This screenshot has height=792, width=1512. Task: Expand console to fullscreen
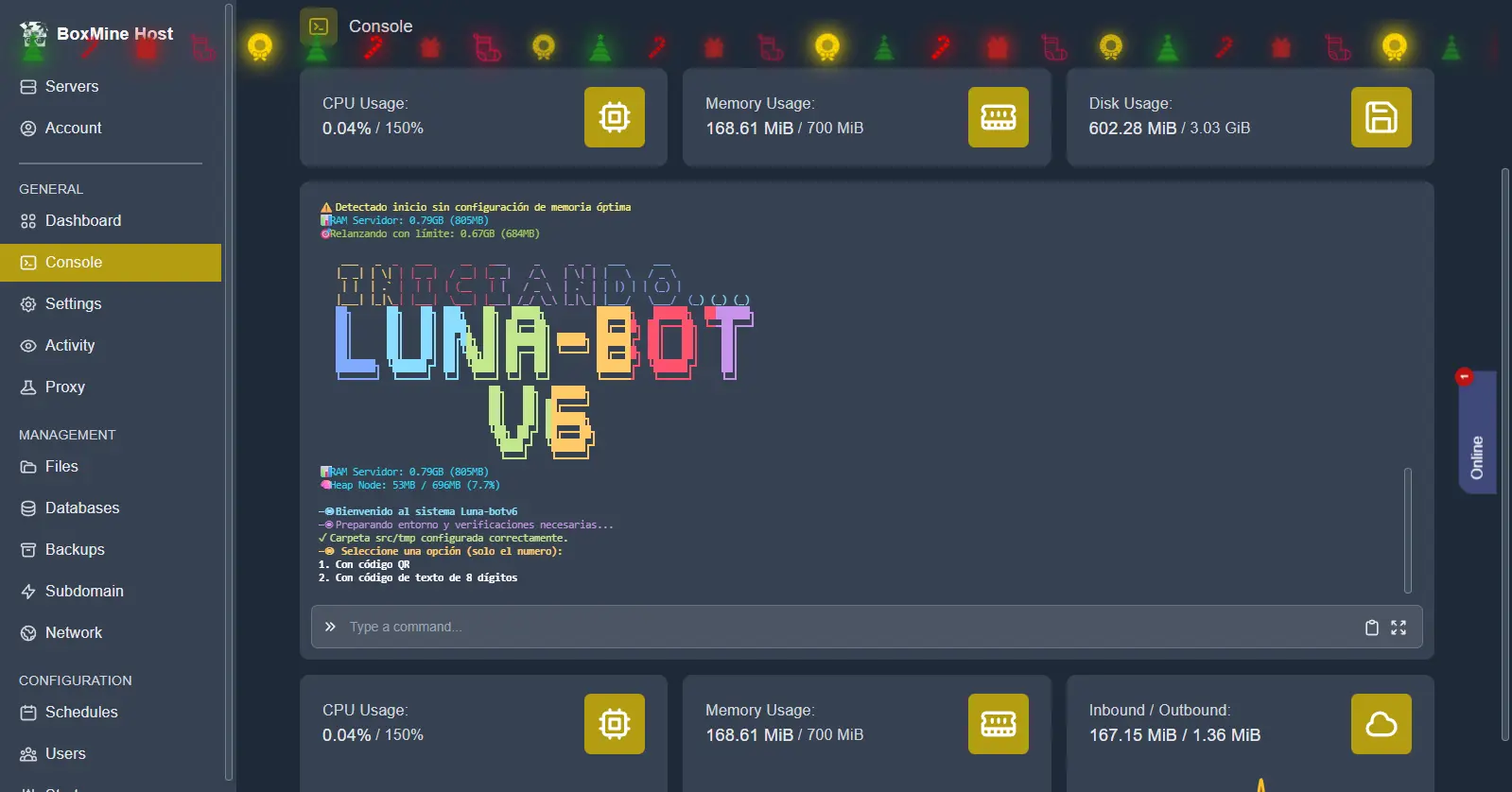coord(1399,628)
